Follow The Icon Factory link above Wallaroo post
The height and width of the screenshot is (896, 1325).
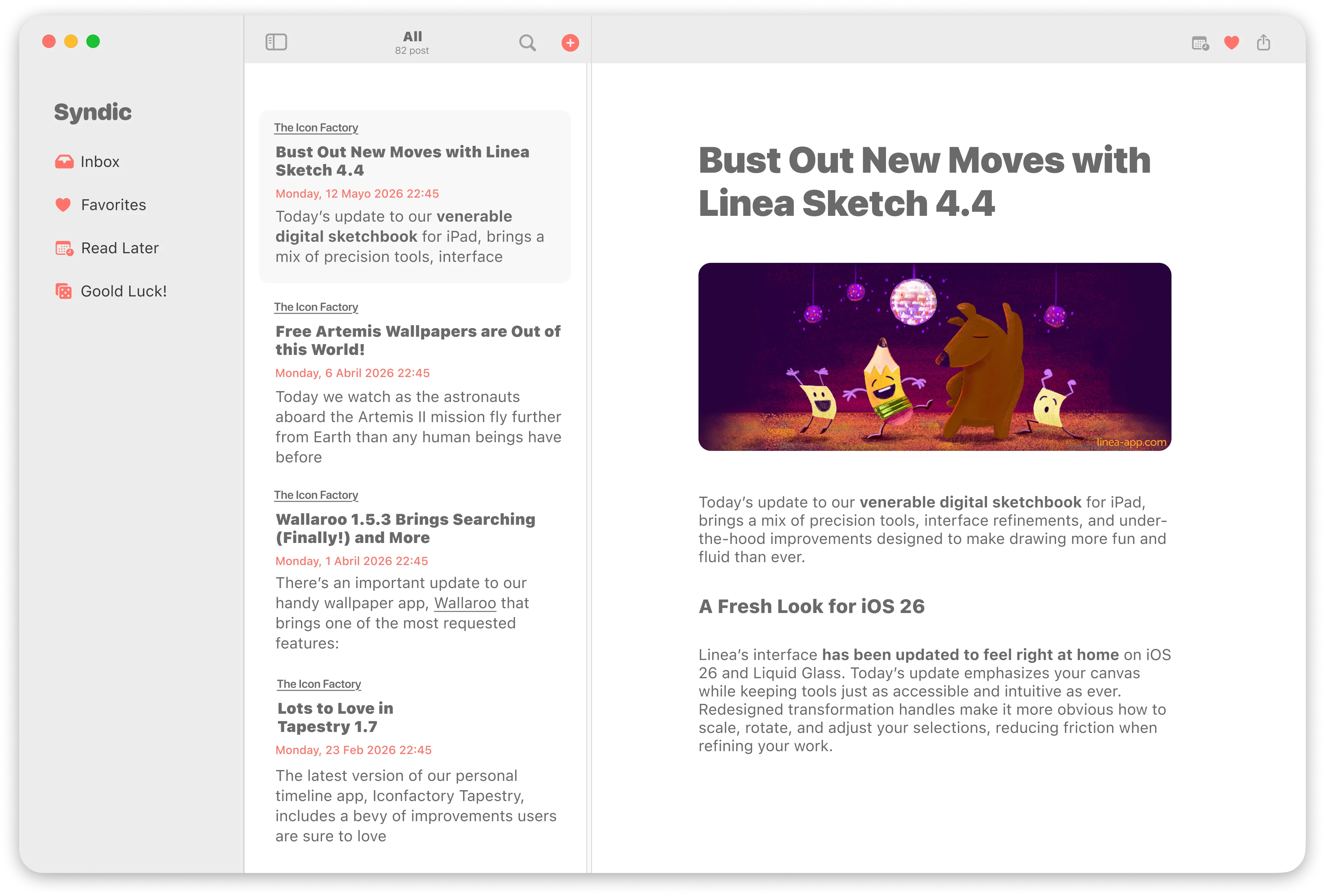click(x=316, y=495)
